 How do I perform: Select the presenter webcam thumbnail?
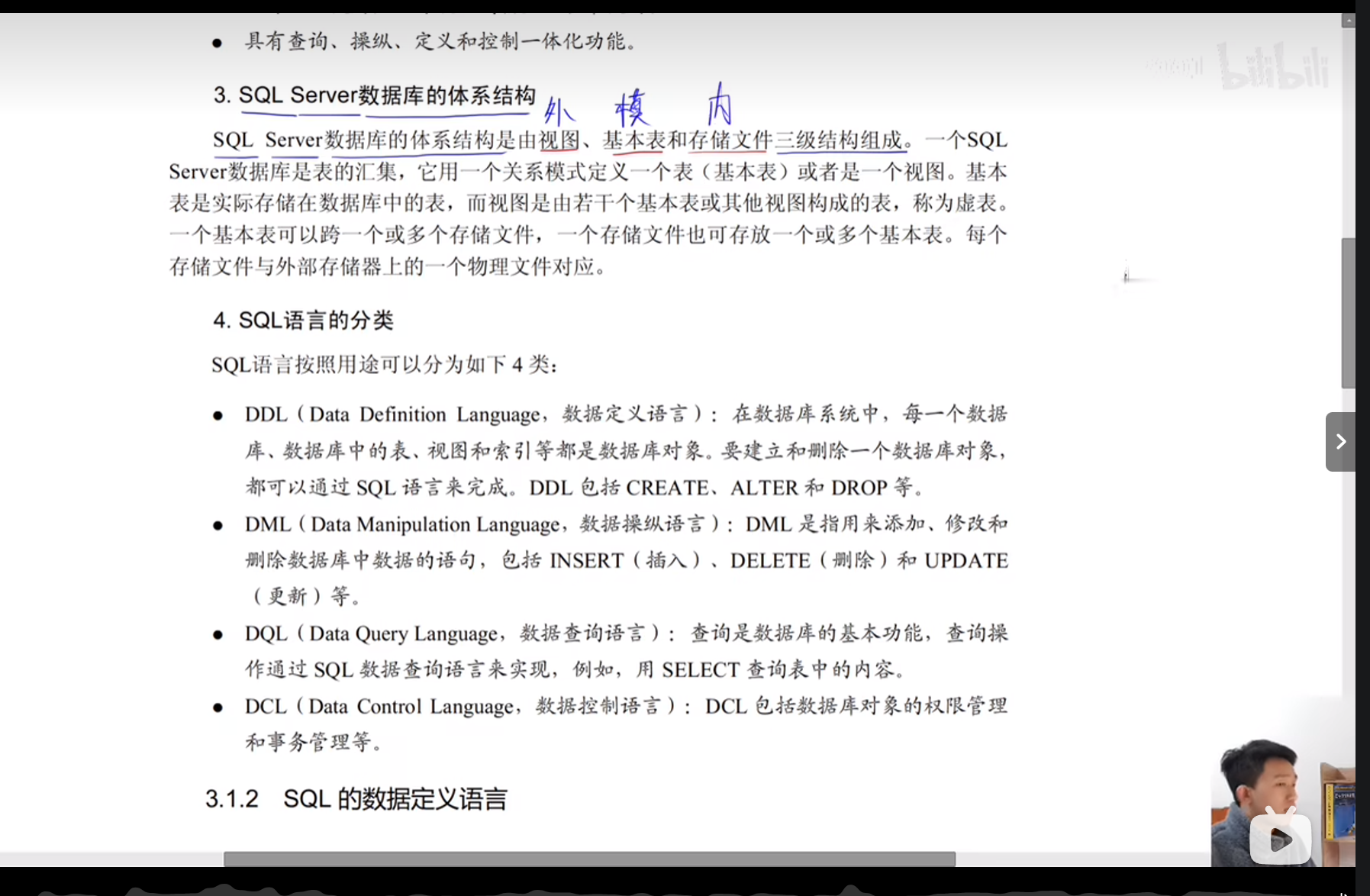tap(1282, 801)
